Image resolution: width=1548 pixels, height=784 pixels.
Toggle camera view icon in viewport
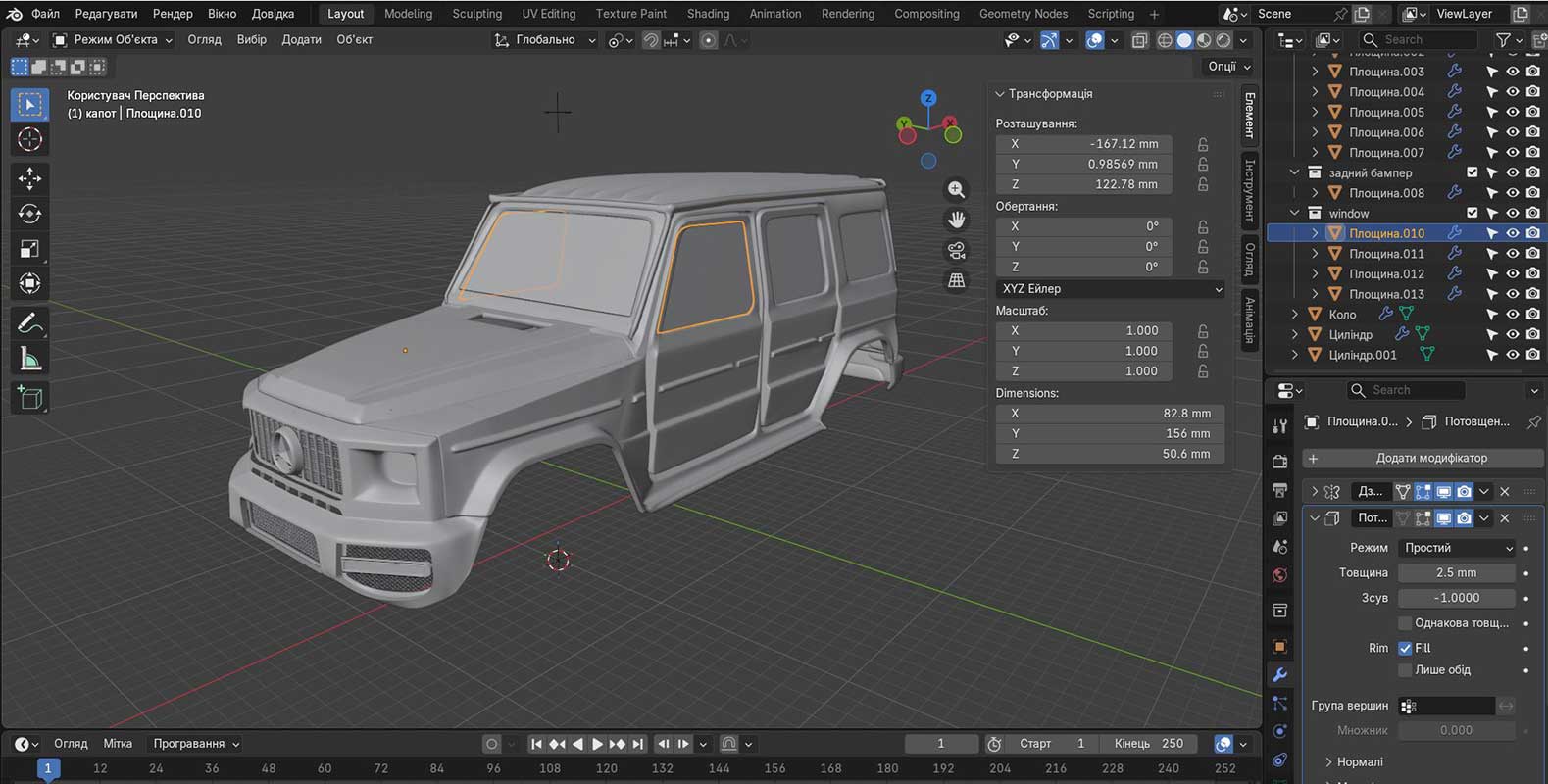pyautogui.click(x=956, y=250)
